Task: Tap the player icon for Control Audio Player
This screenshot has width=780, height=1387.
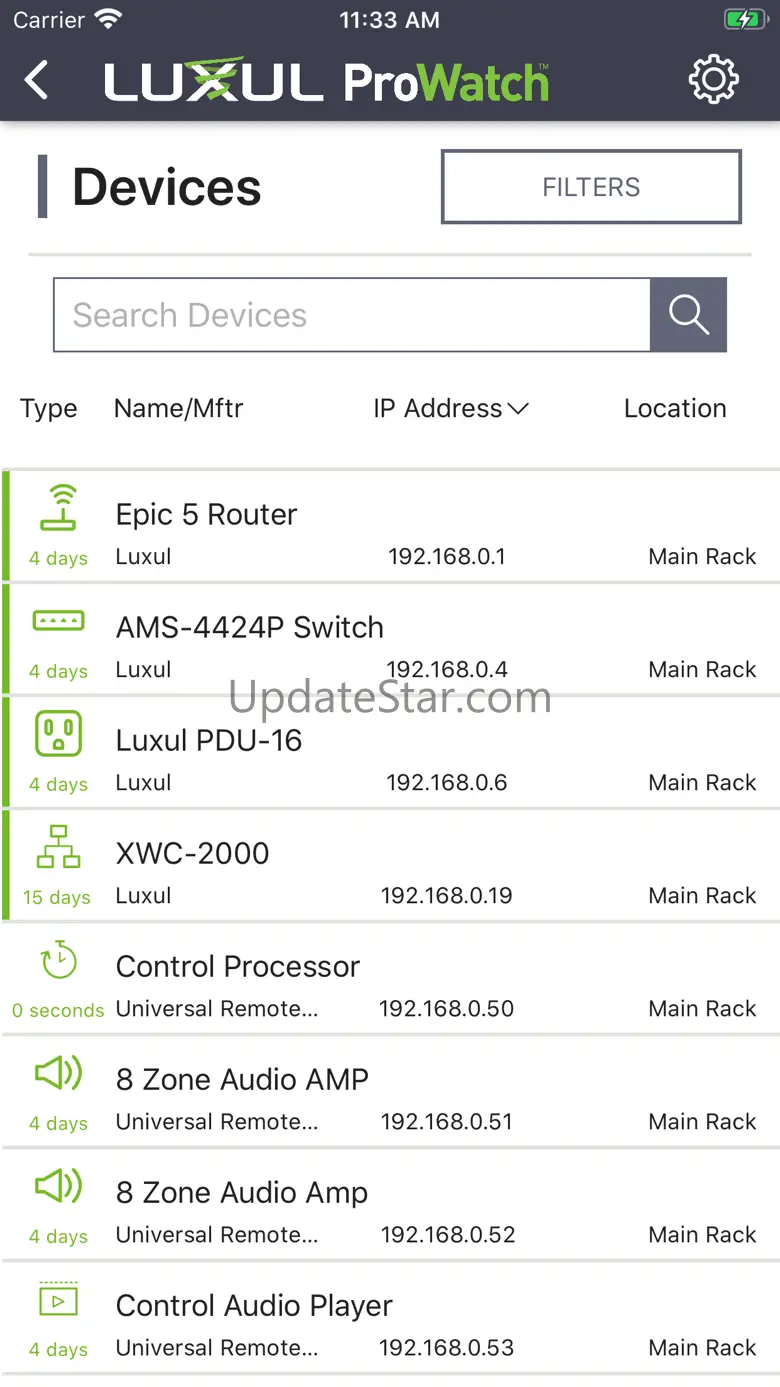Action: (58, 1299)
